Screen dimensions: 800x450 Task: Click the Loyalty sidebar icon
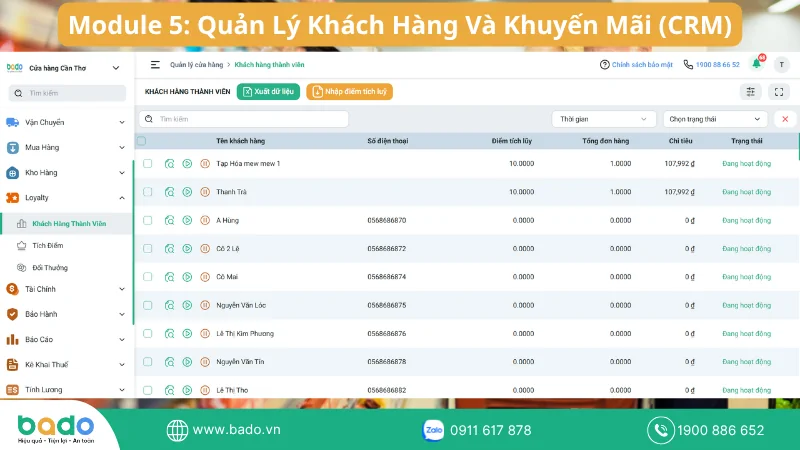tap(12, 197)
